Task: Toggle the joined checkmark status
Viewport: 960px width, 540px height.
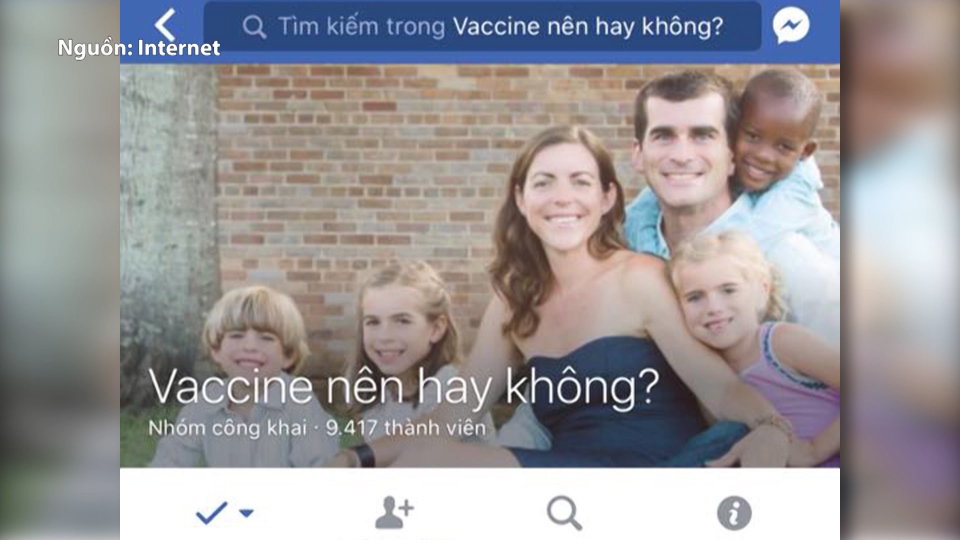Action: [x=211, y=512]
